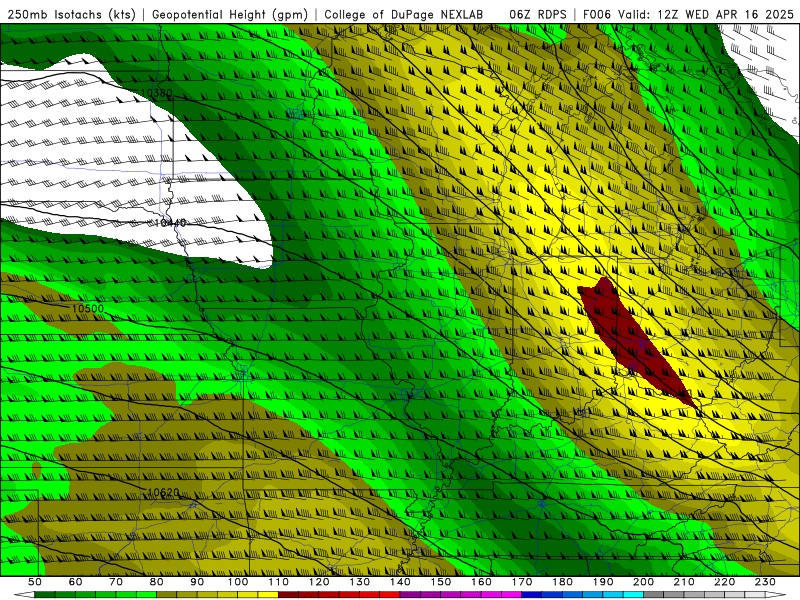Click the 210 value on color scale
The width and height of the screenshot is (800, 600).
[684, 582]
